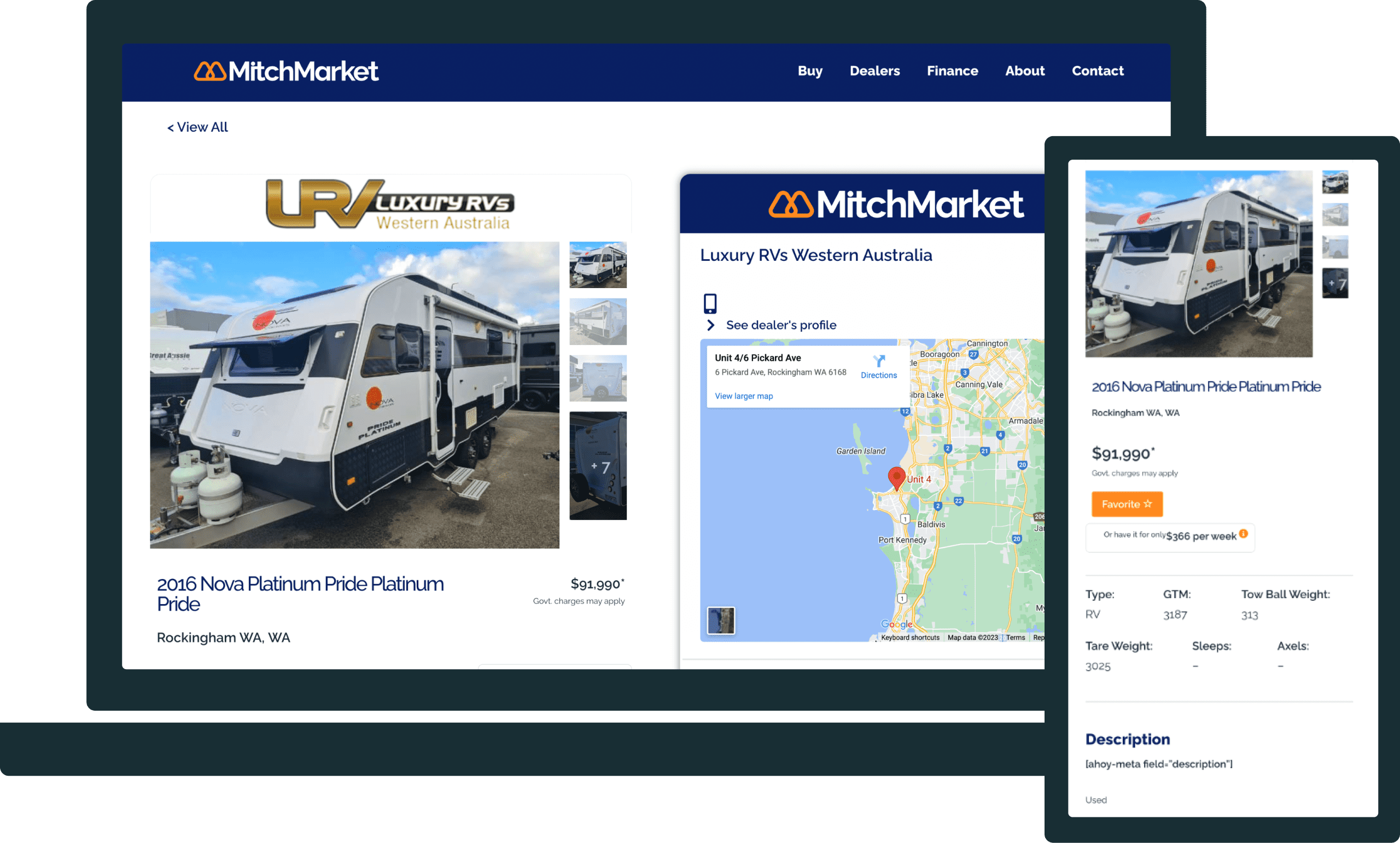
Task: Click the Luxury RVs Western Australia logo
Action: [x=390, y=204]
